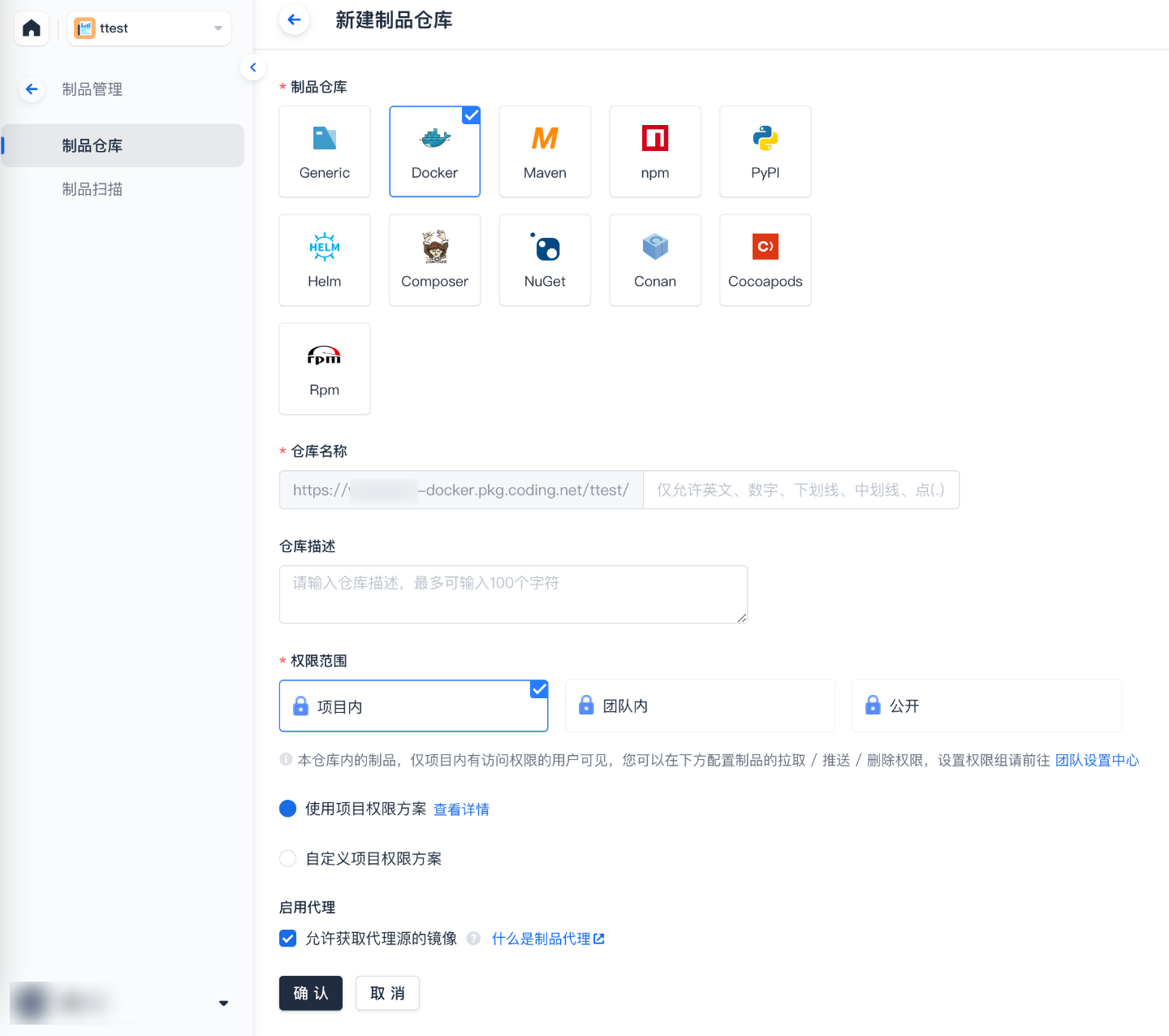Screen dimensions: 1169x1036
Task: Select 团队内 permission scope
Action: 701,706
